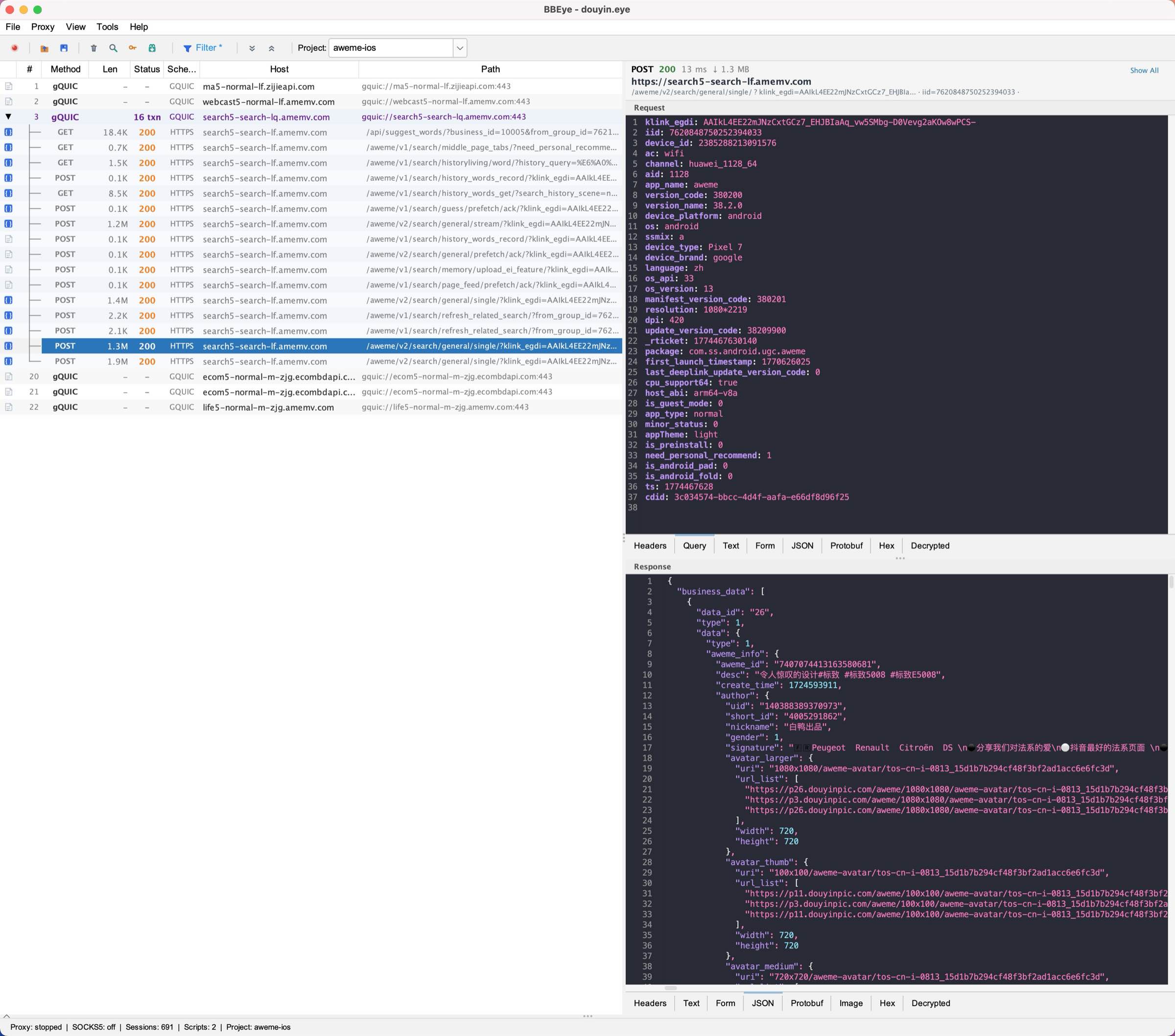Open the Proxy menu

[42, 26]
